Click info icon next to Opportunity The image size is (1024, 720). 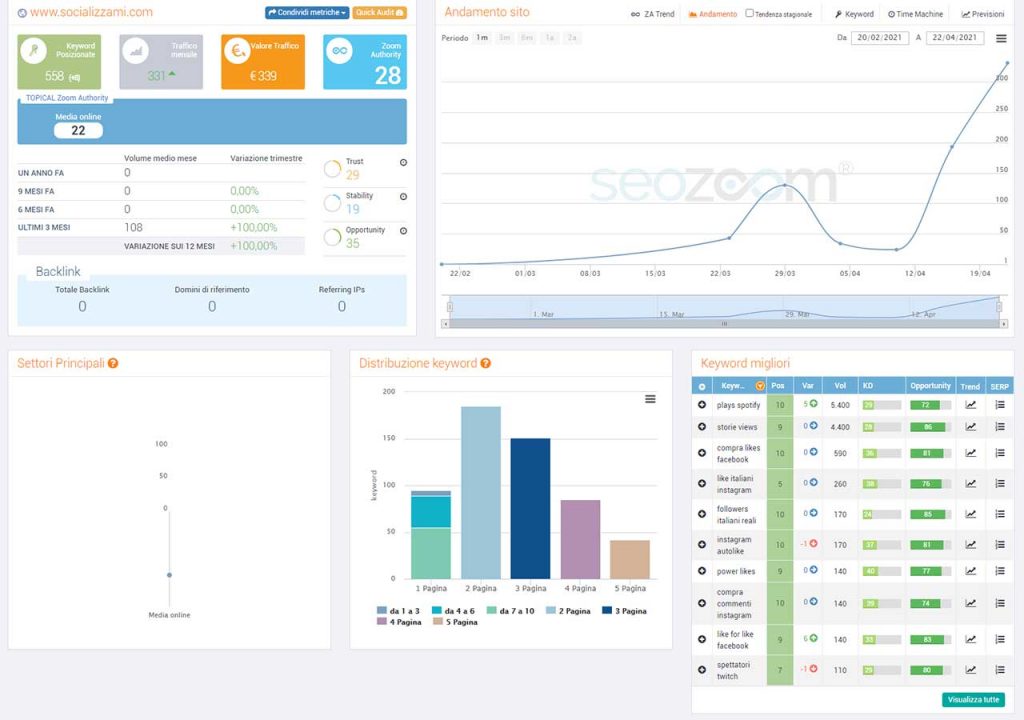tap(404, 231)
